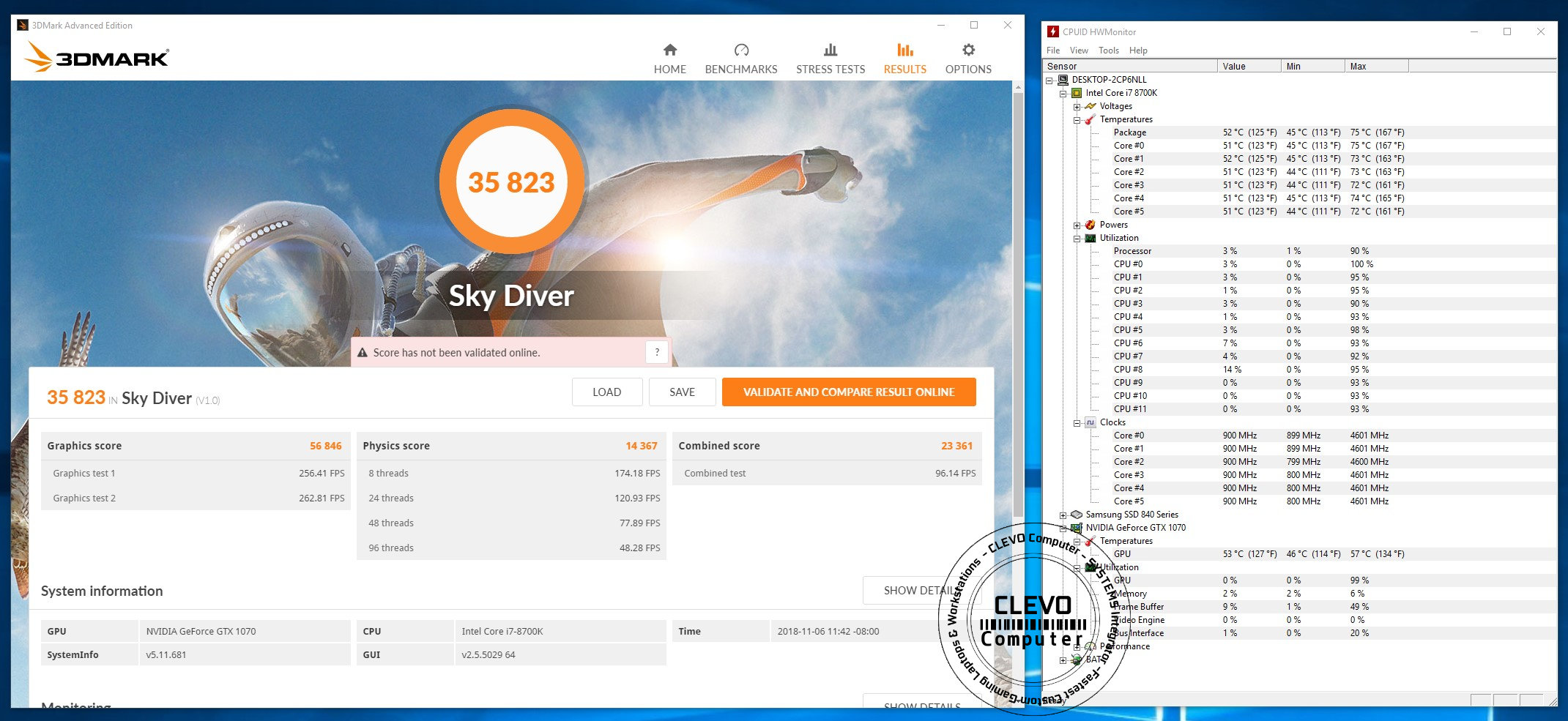Click the Min column header
The image size is (1568, 721).
coord(1312,66)
